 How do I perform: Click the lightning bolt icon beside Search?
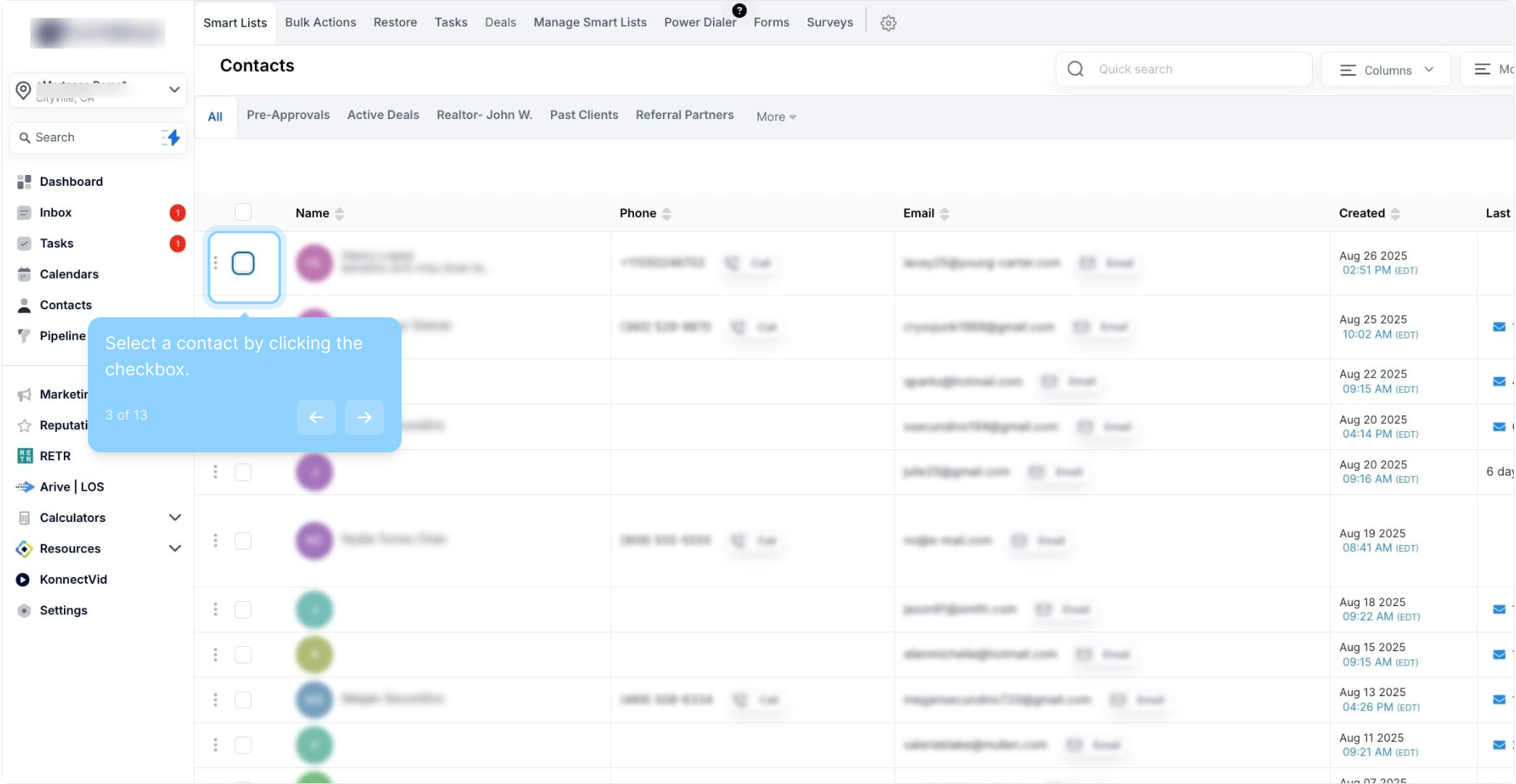(x=172, y=137)
